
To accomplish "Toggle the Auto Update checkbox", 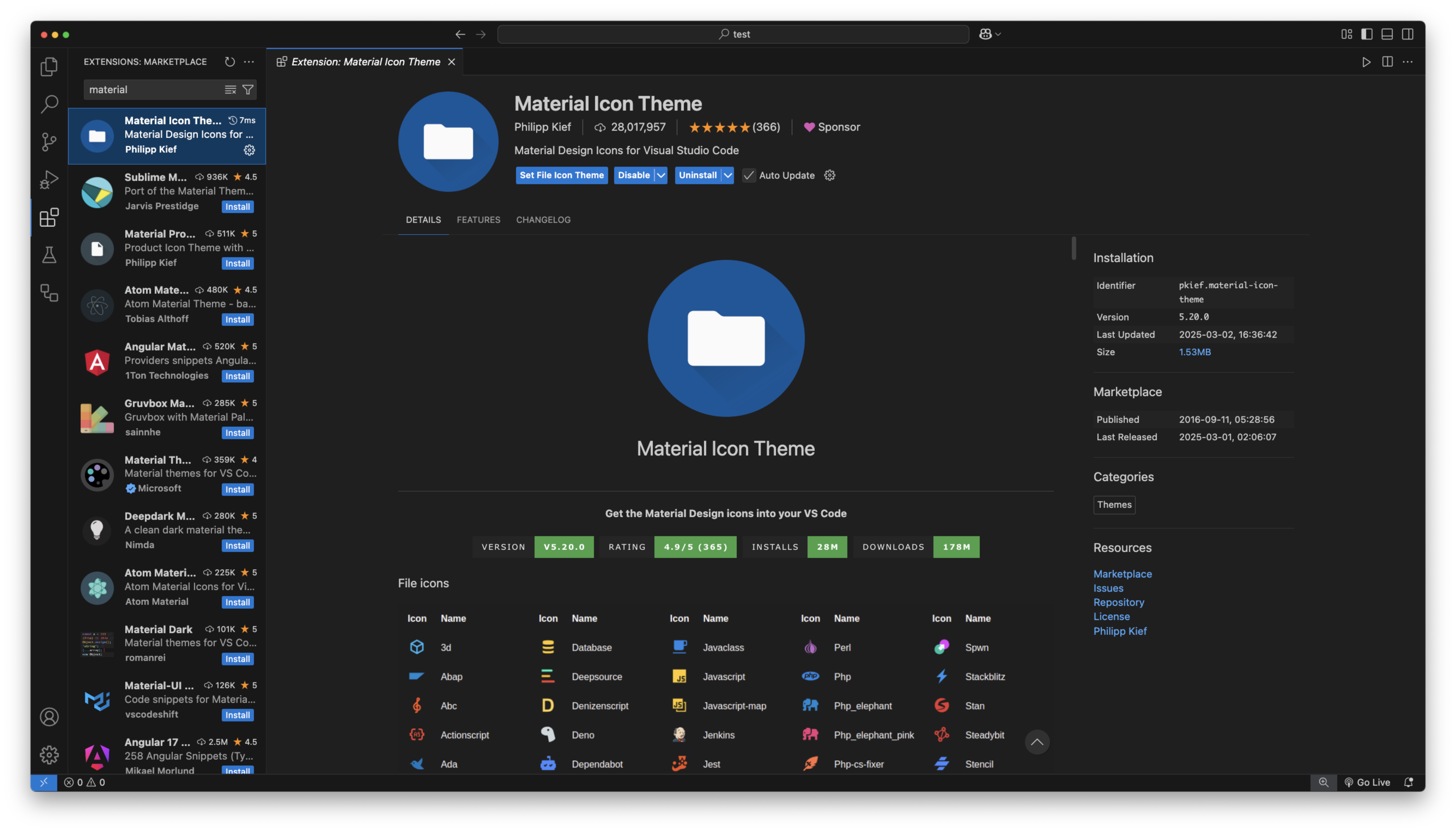I will click(x=749, y=175).
